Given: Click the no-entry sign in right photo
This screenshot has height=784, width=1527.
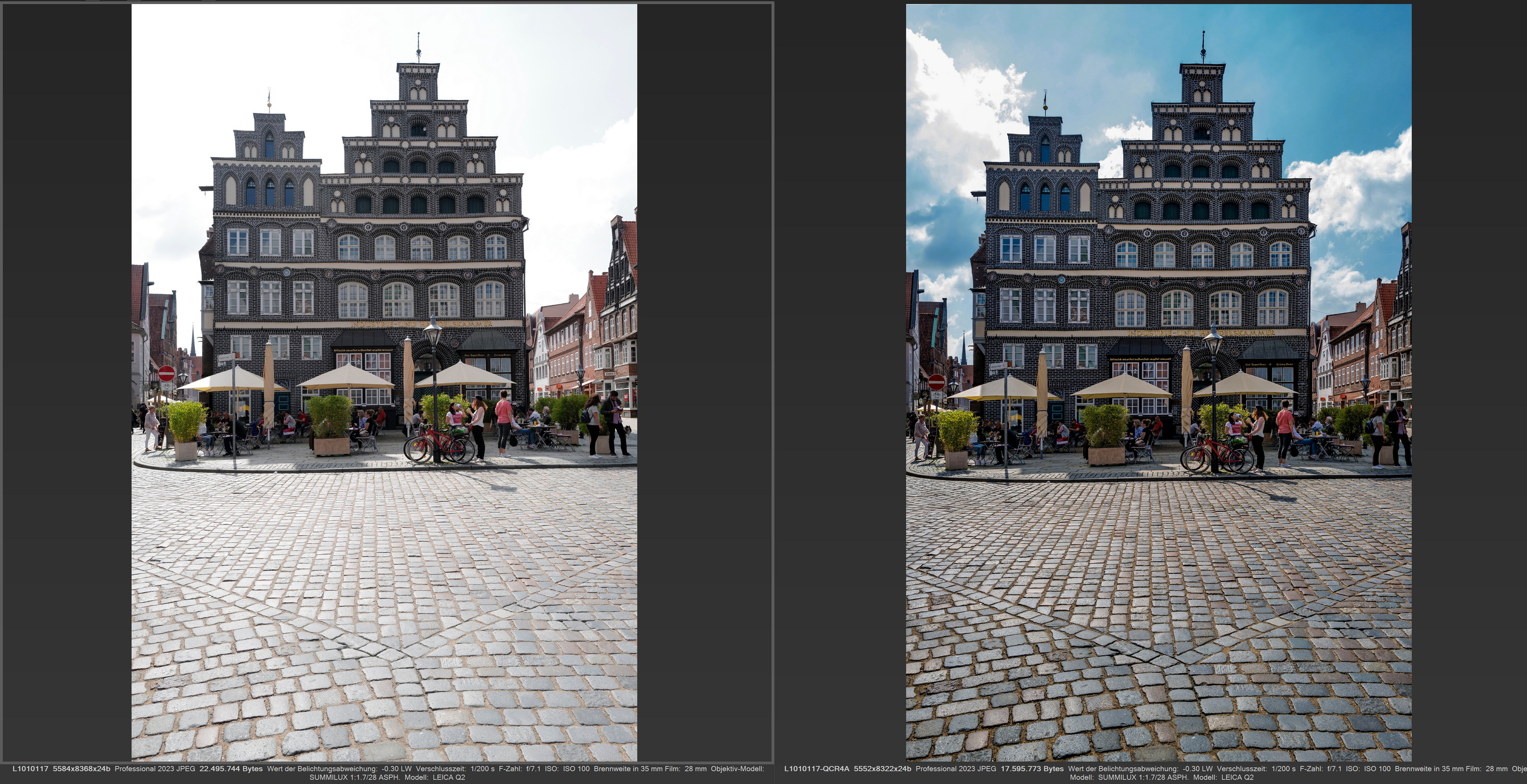Looking at the screenshot, I should (x=937, y=382).
